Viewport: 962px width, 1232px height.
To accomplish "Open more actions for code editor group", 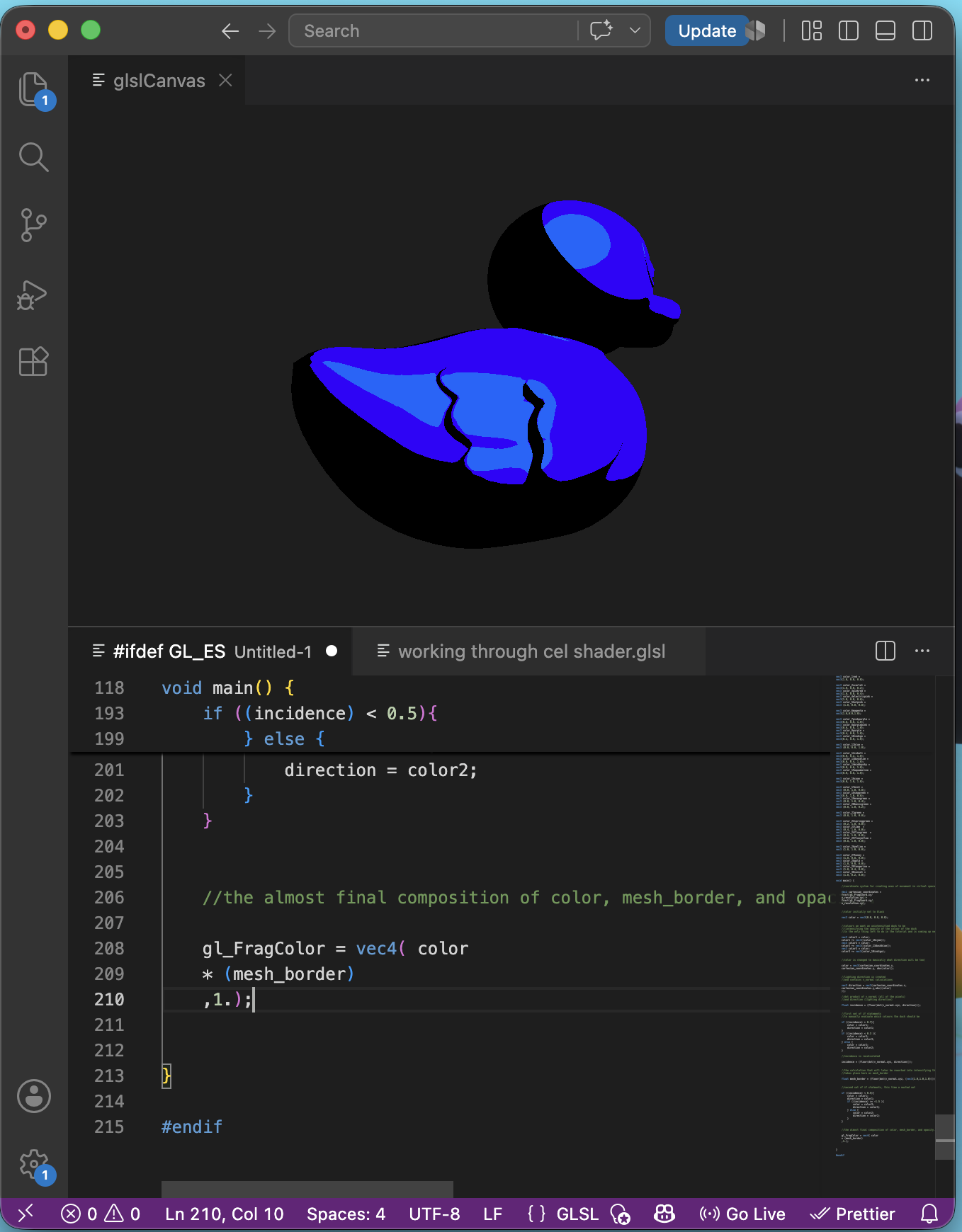I will pos(922,651).
